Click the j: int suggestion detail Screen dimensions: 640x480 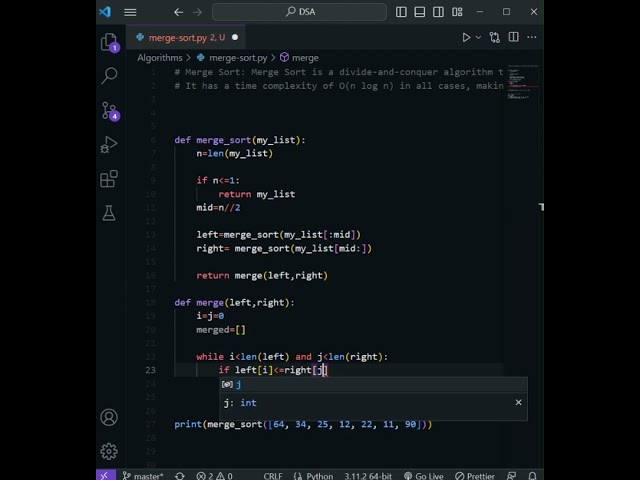tap(240, 403)
